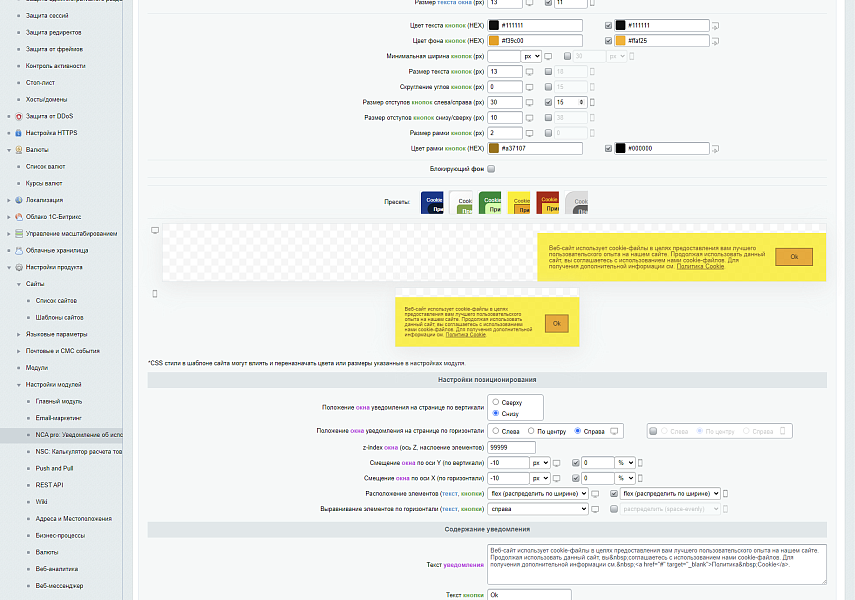The width and height of the screenshot is (855, 600).
Task: Click the Настройка HTTPS lock icon
Action: click(19, 133)
